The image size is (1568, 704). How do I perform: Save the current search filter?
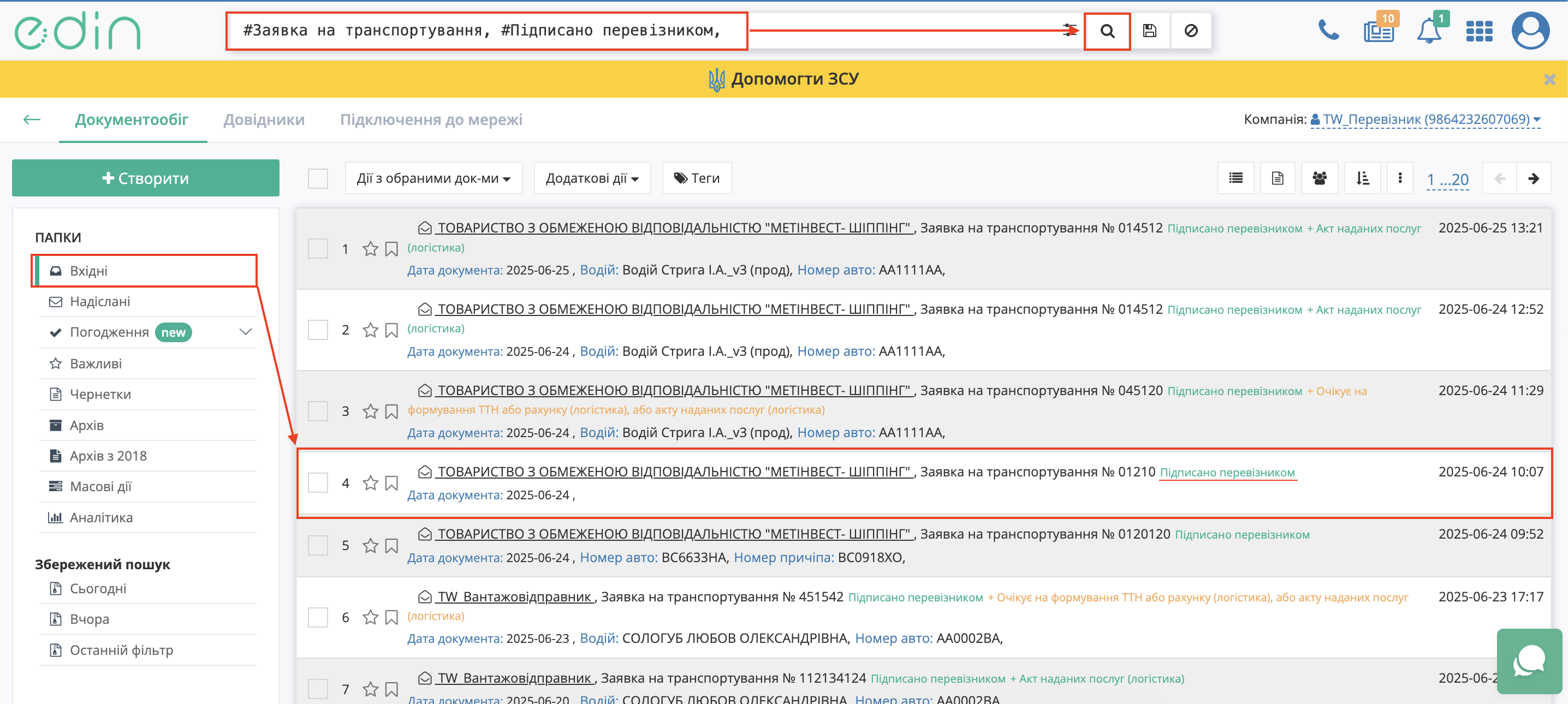(x=1149, y=31)
